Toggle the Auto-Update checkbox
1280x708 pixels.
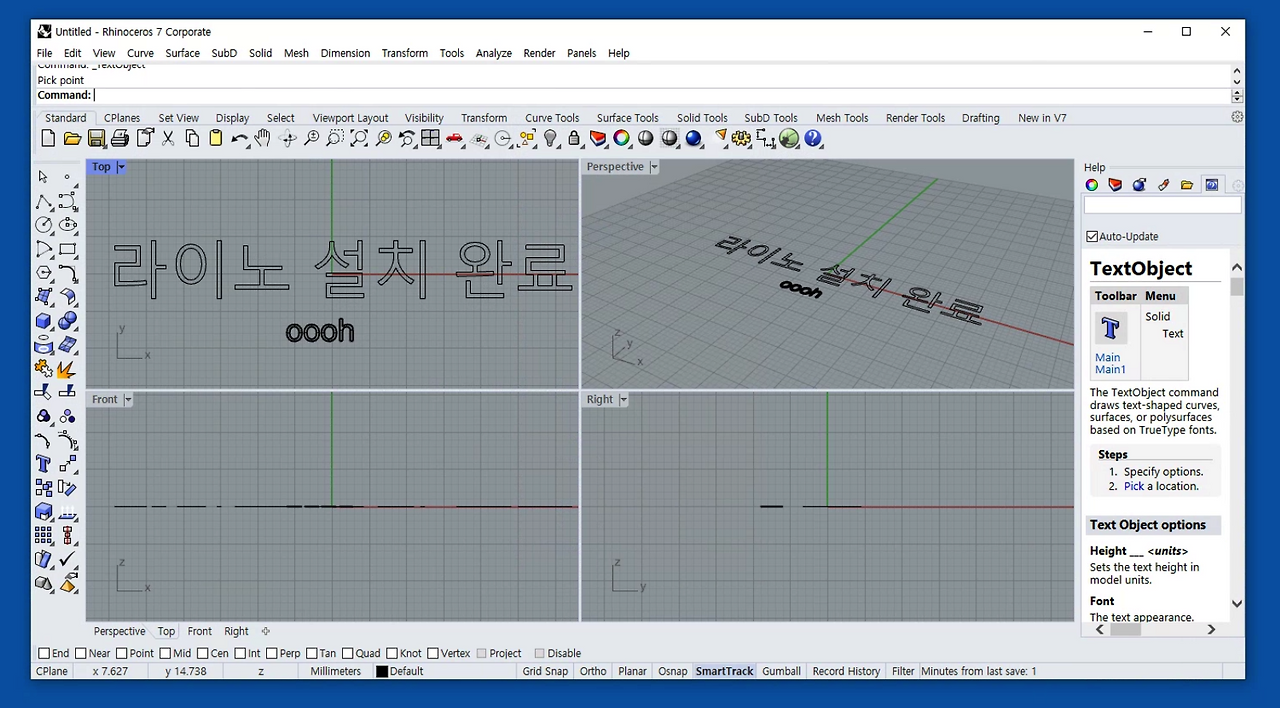(1092, 236)
